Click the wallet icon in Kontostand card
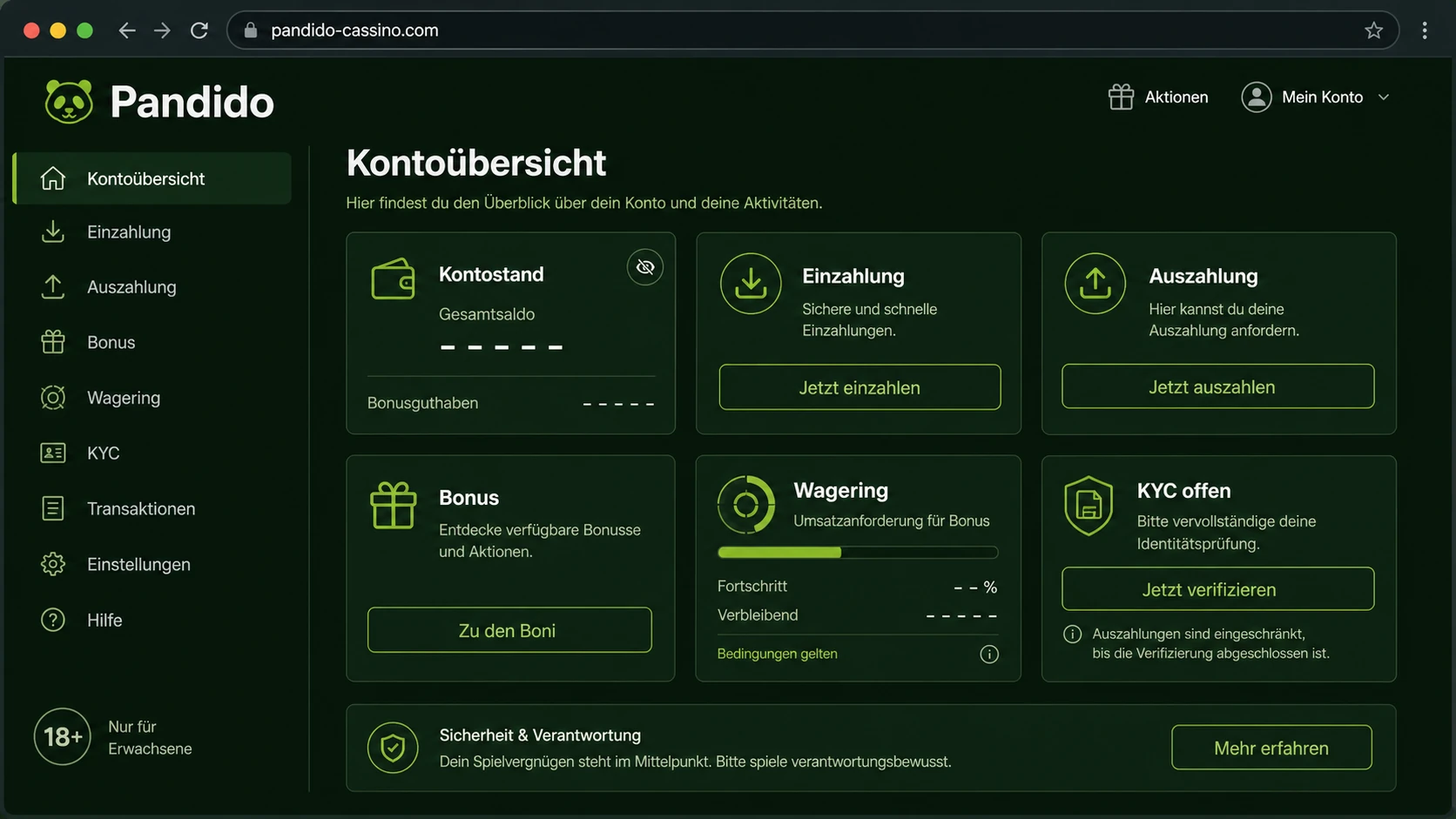 click(393, 279)
